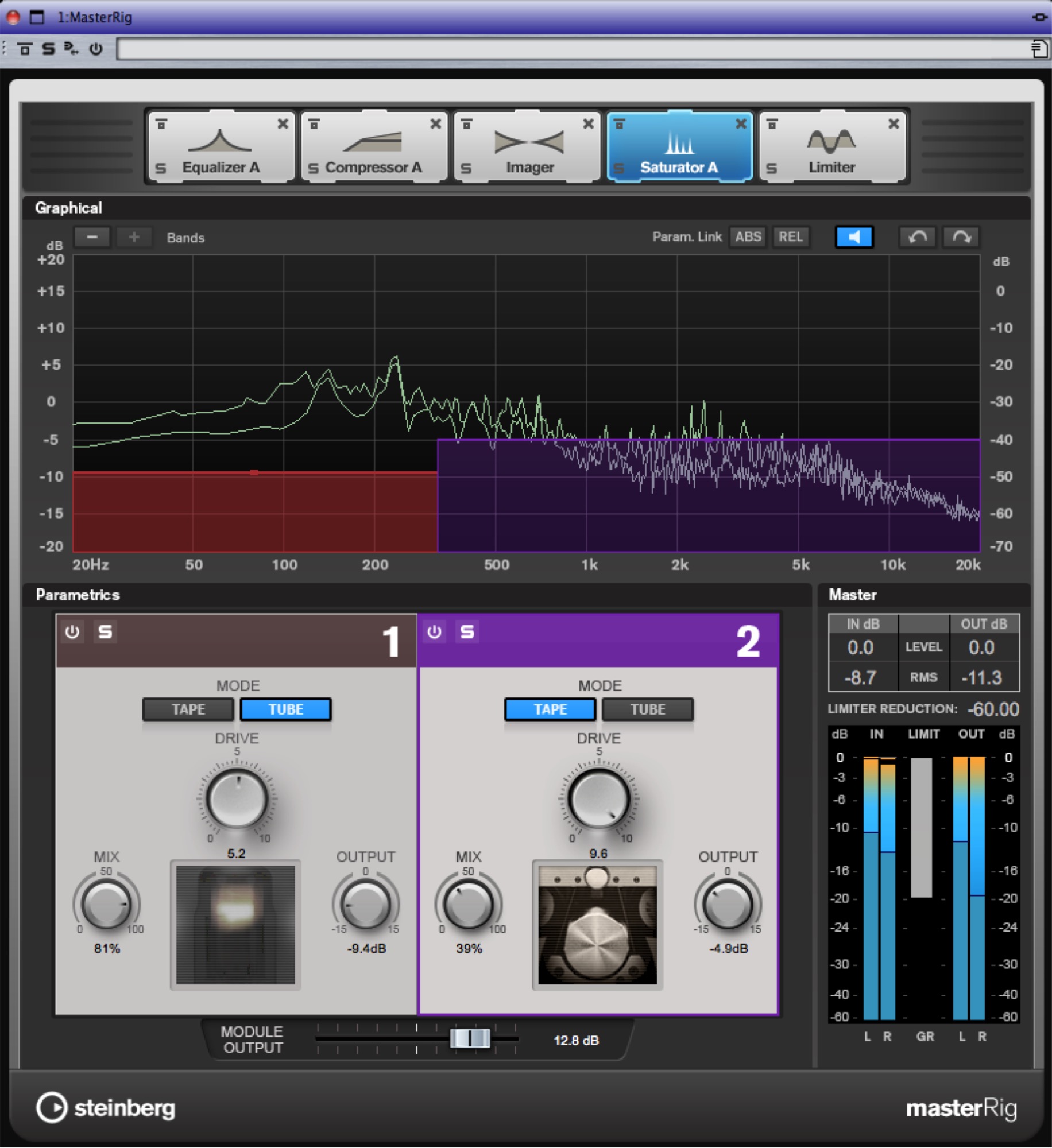This screenshot has height=1148, width=1052.
Task: Click band 2 DRIVE knob
Action: (598, 798)
